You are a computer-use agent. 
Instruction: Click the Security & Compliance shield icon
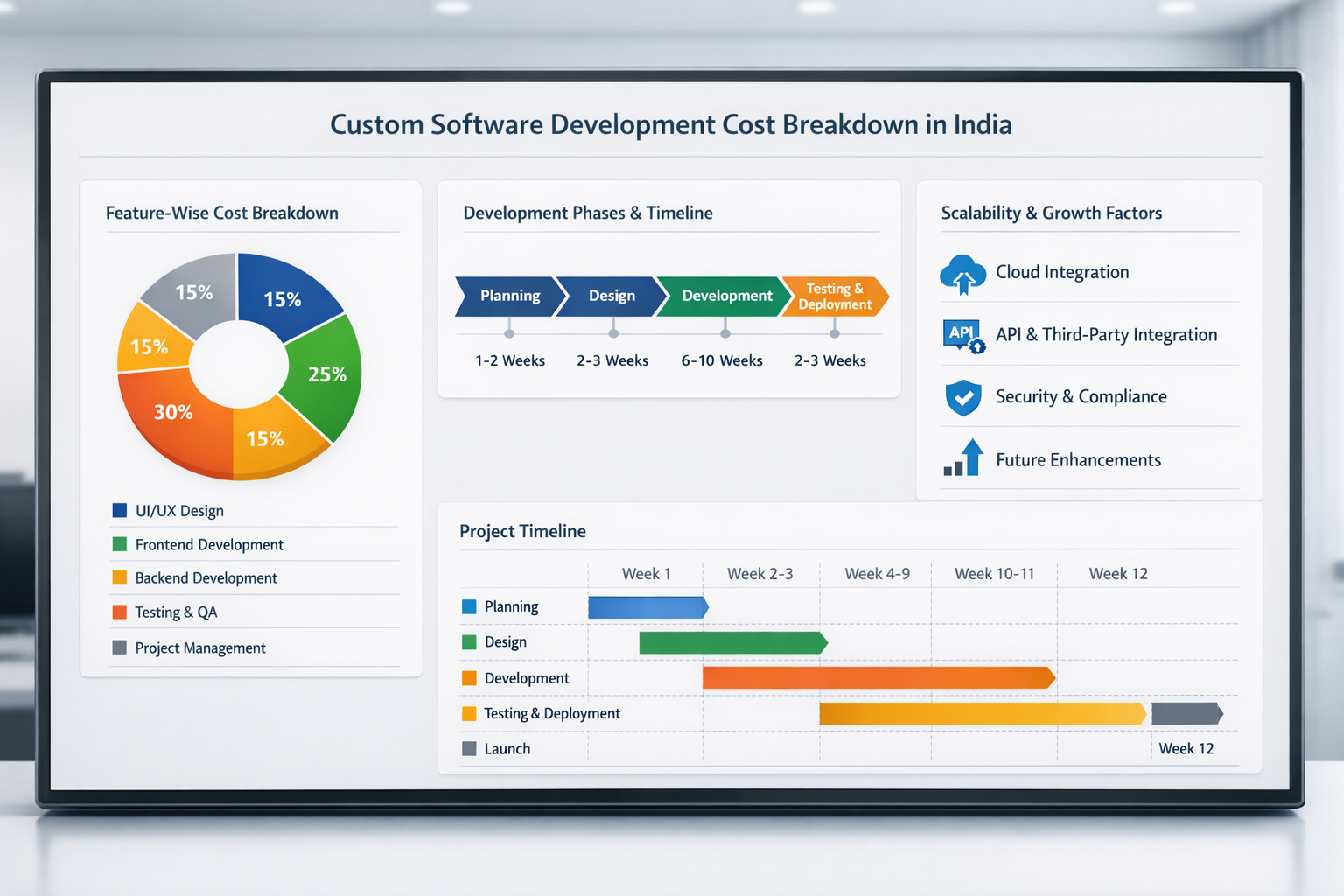[x=963, y=398]
